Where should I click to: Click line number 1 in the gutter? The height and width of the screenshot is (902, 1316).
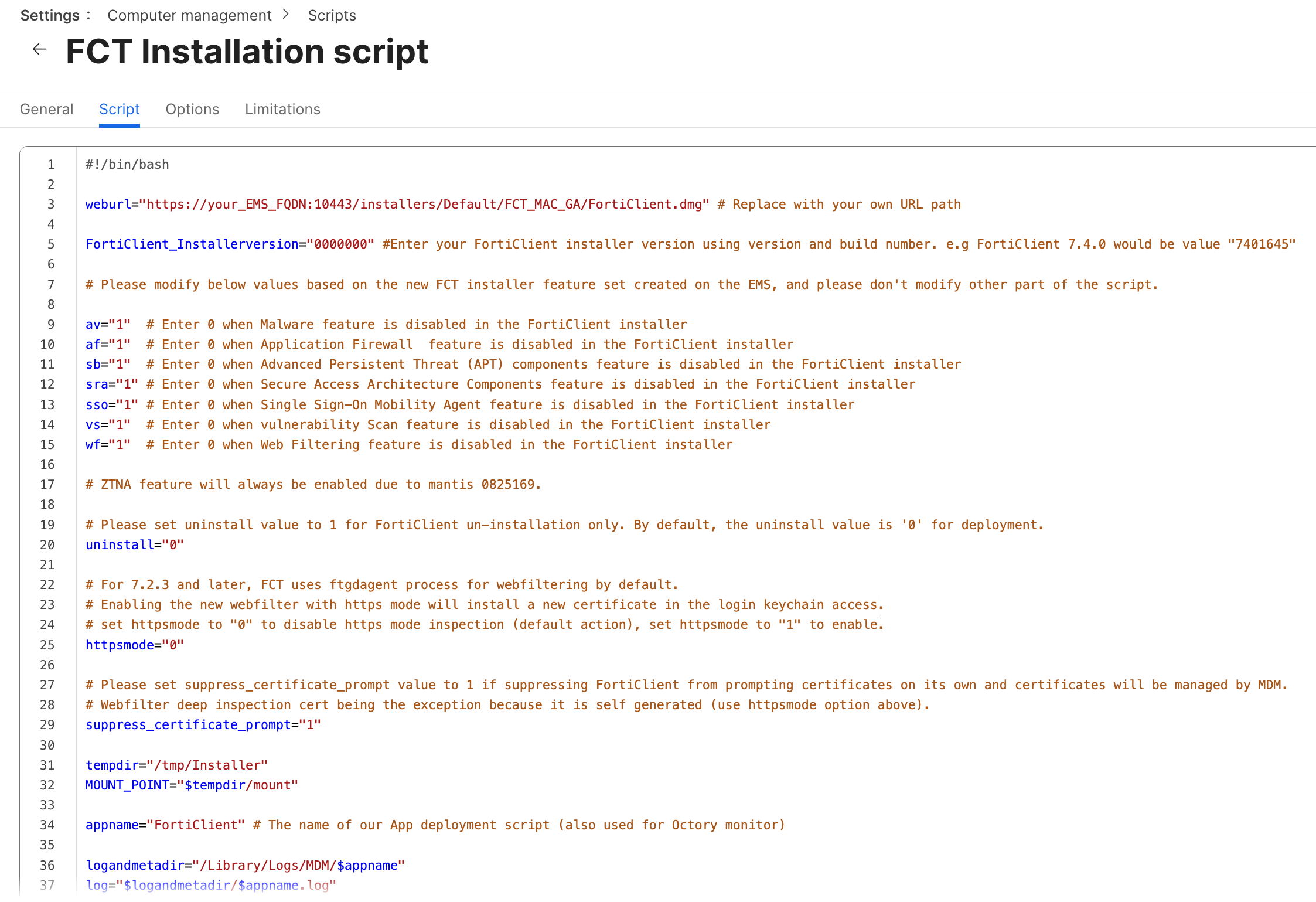(x=51, y=165)
